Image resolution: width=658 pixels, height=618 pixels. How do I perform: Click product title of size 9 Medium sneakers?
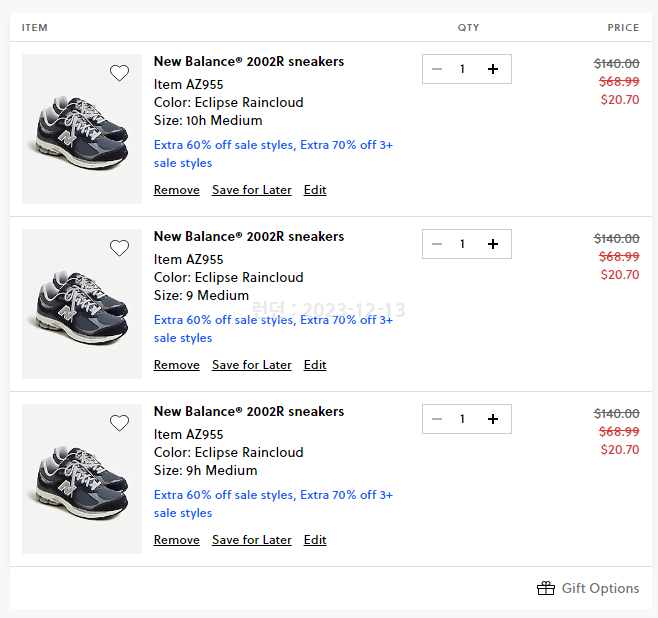[x=248, y=237]
